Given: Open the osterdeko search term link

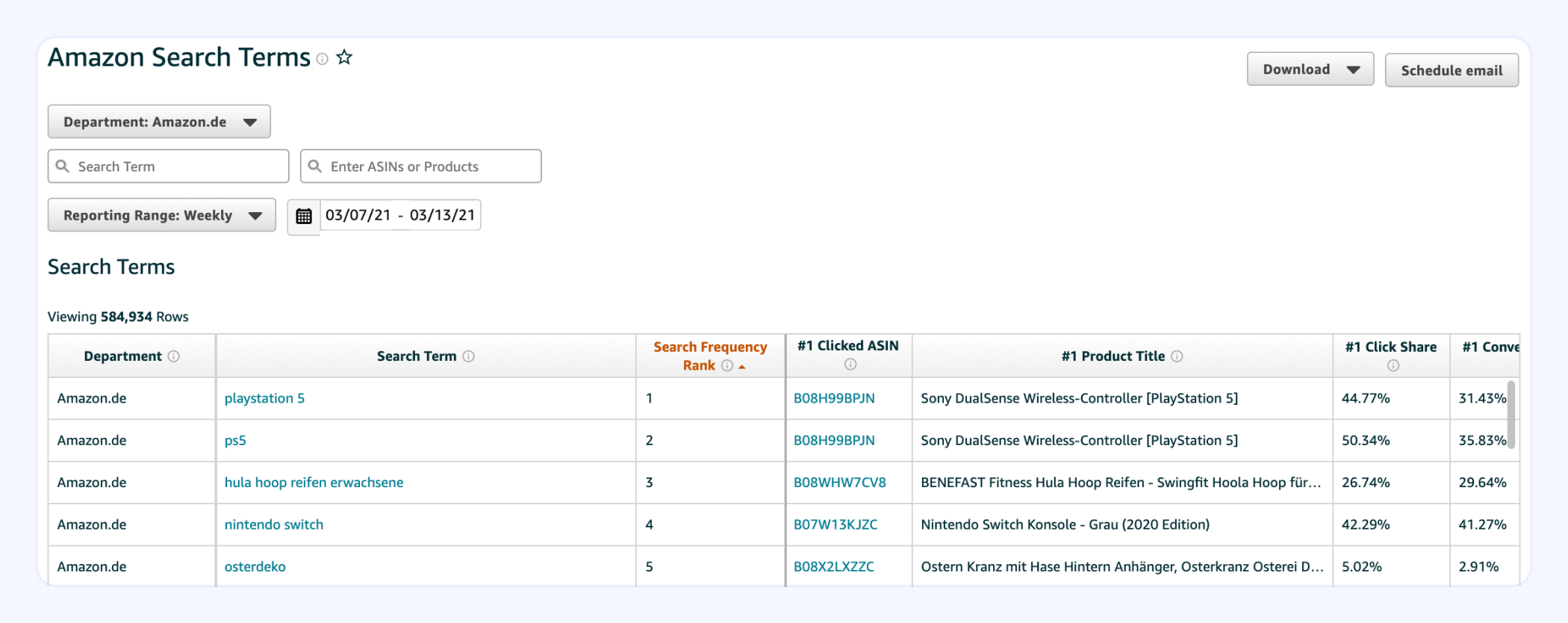Looking at the screenshot, I should 255,566.
